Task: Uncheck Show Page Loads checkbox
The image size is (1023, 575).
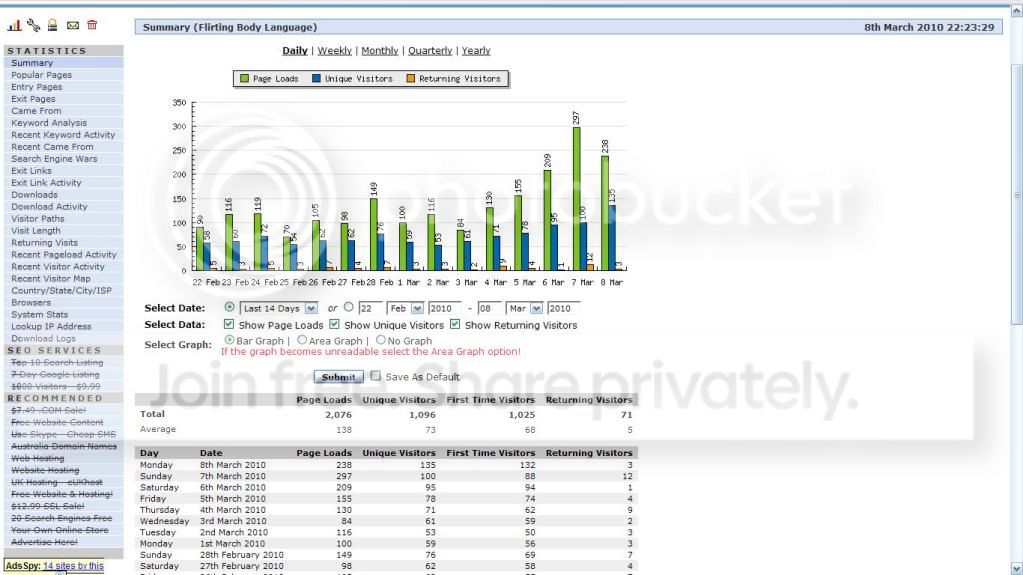Action: point(228,324)
